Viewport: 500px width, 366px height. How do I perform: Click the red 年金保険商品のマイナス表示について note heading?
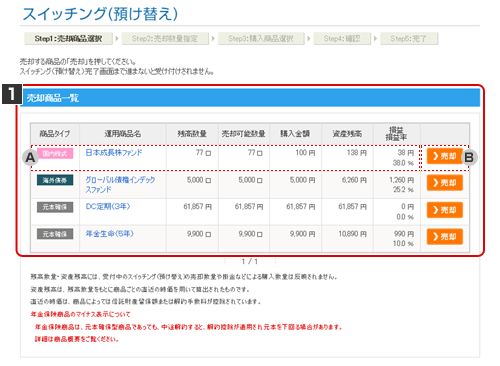pyautogui.click(x=80, y=314)
